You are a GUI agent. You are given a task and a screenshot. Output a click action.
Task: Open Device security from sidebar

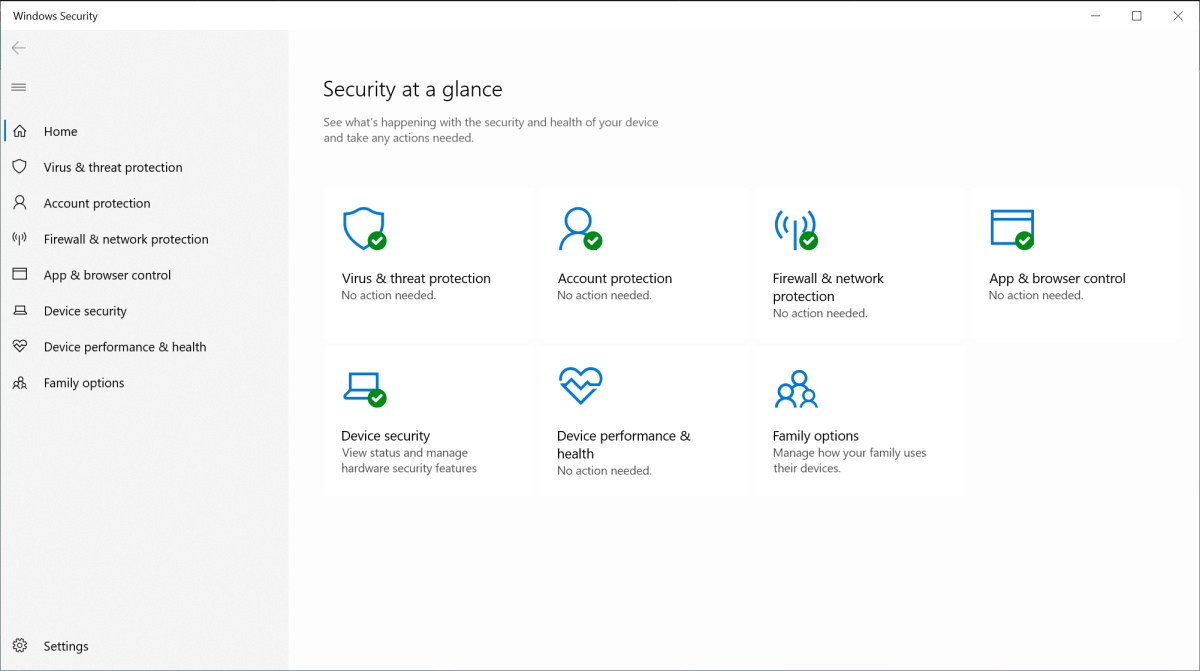pos(144,311)
